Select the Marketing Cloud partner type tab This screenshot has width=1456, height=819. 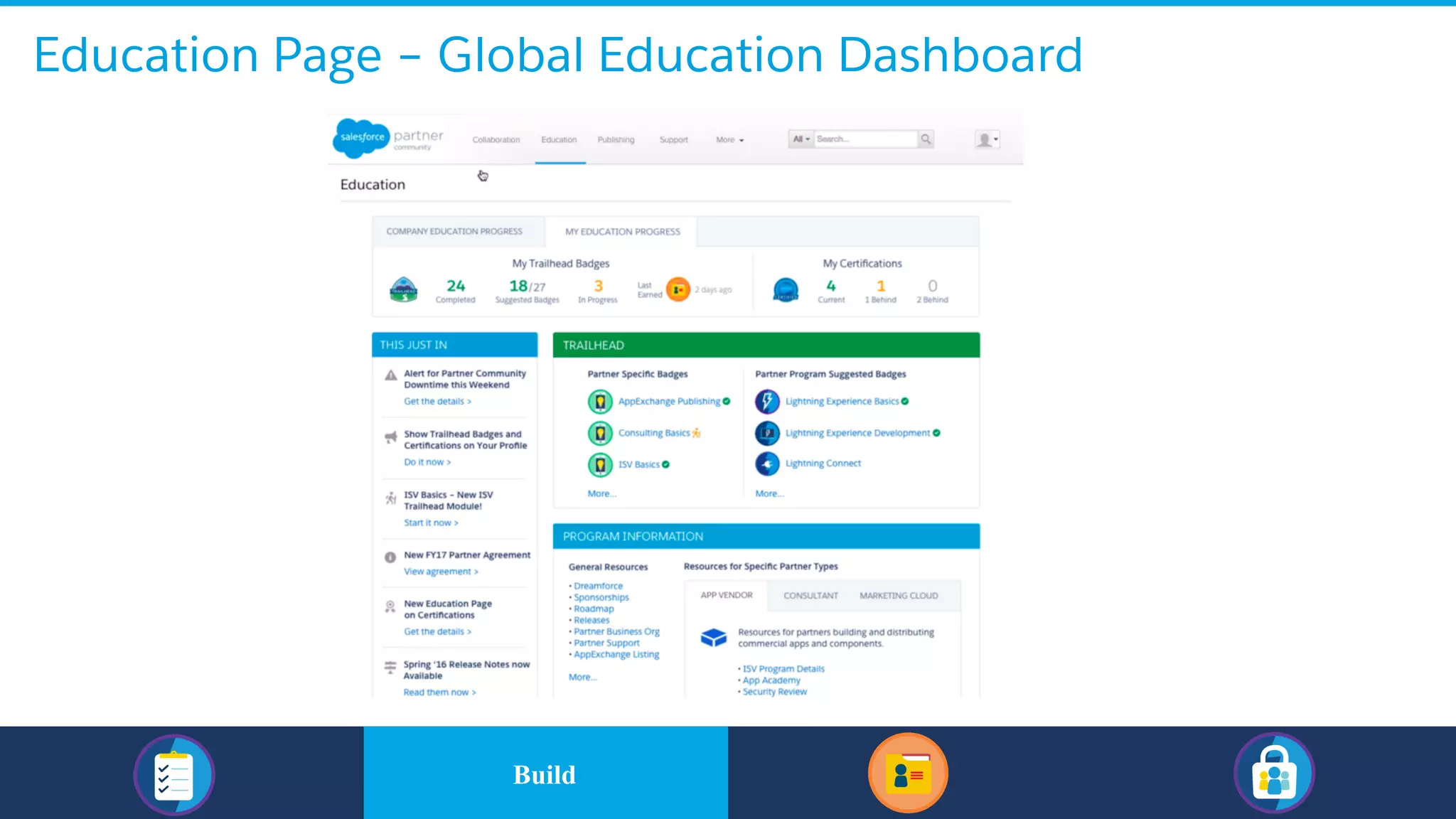[x=899, y=596]
